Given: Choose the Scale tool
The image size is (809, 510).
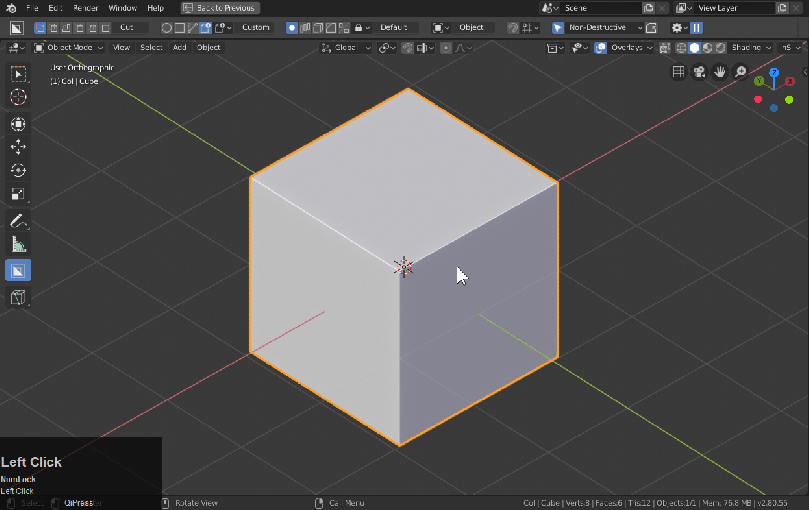Looking at the screenshot, I should (x=18, y=194).
